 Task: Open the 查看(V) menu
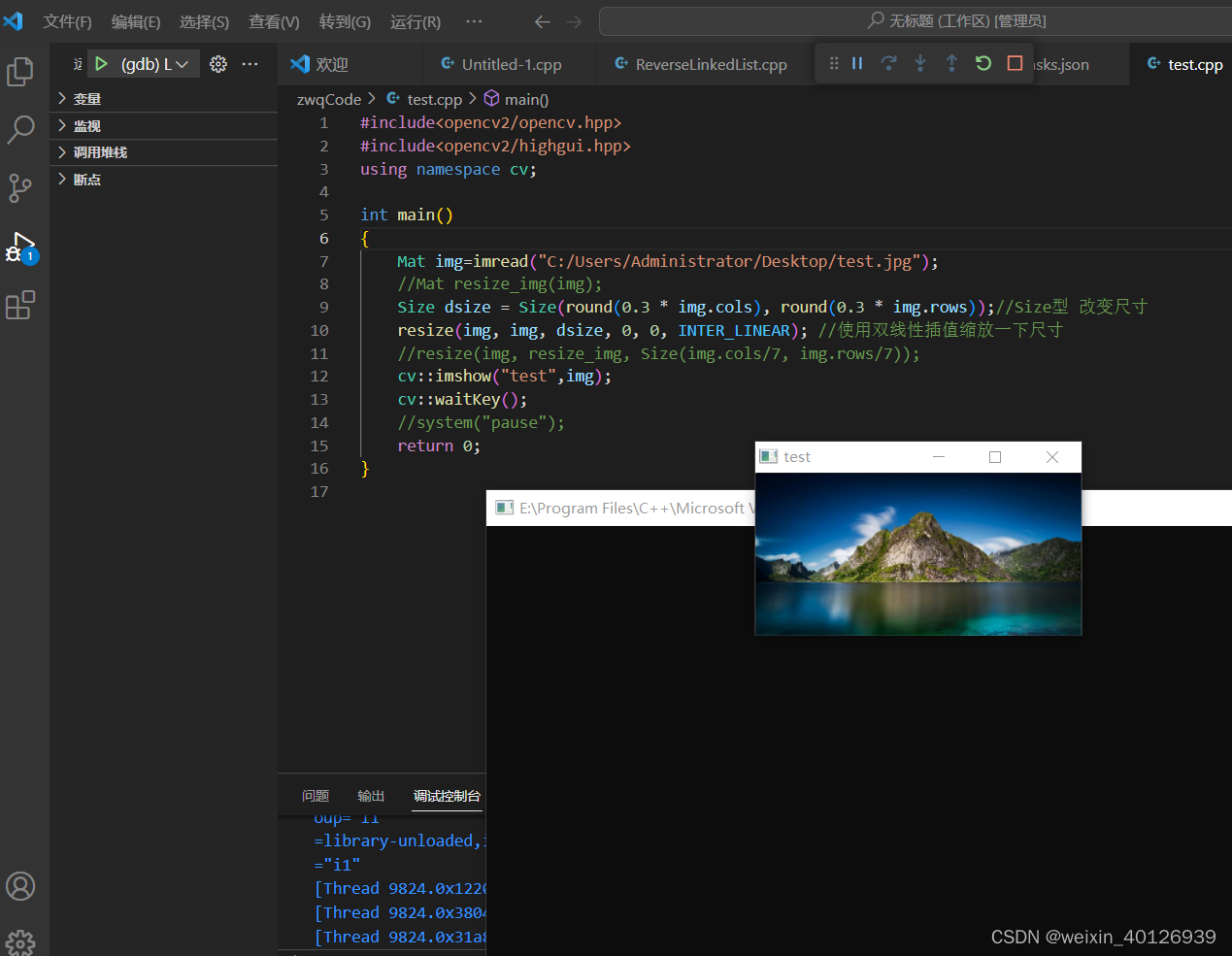(x=274, y=21)
